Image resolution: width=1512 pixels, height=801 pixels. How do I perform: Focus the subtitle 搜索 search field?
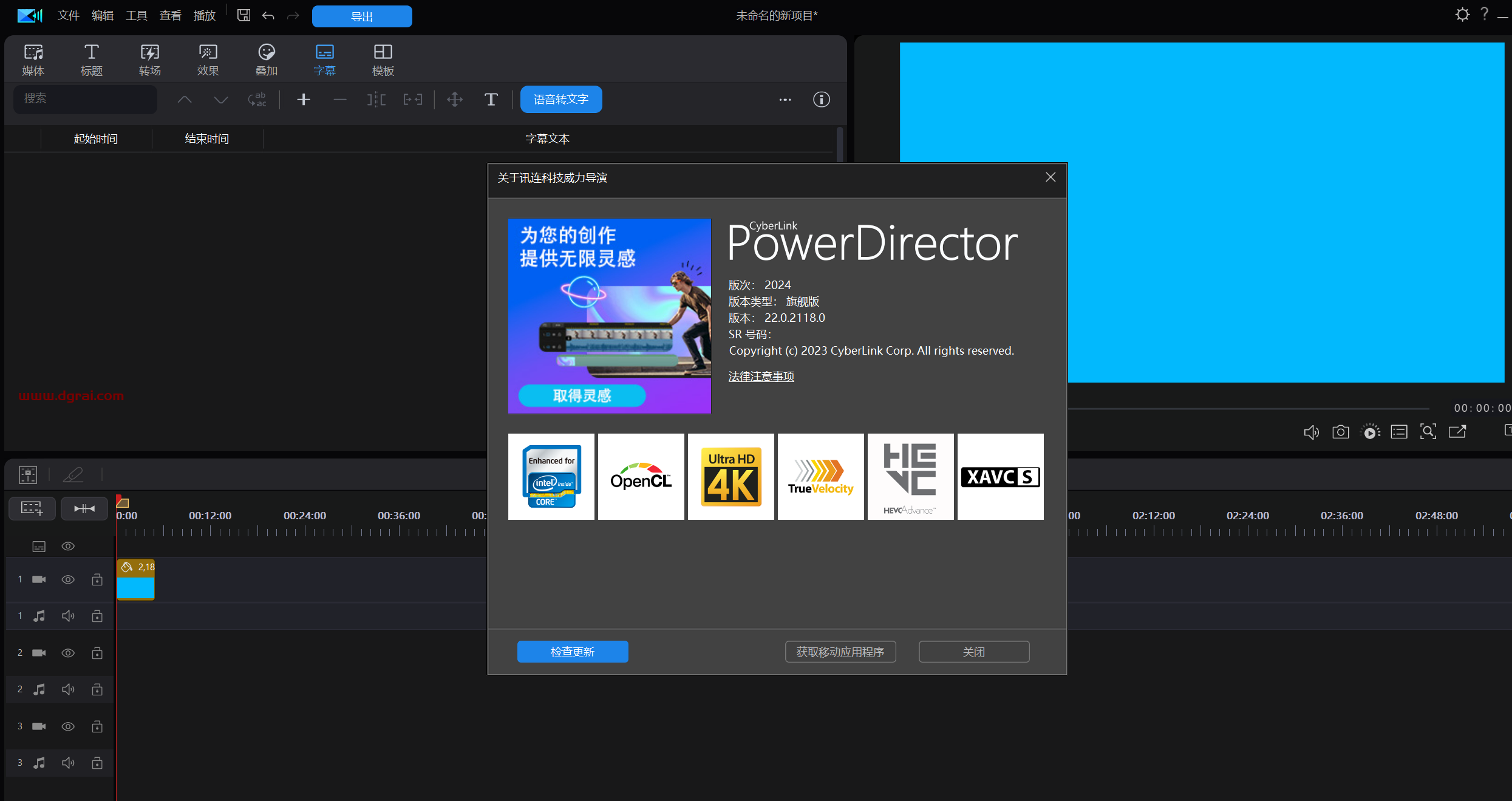click(x=85, y=98)
